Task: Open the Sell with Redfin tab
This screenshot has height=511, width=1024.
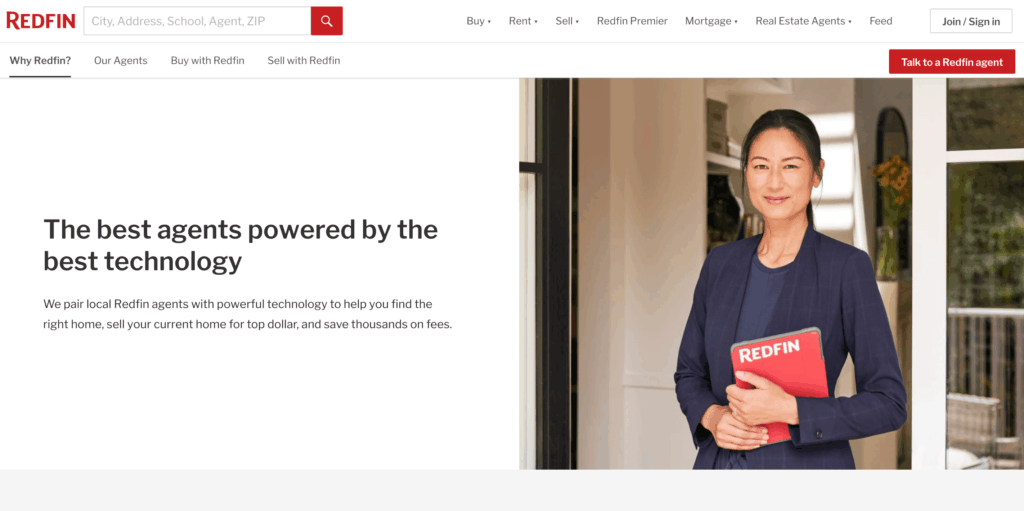Action: click(304, 60)
